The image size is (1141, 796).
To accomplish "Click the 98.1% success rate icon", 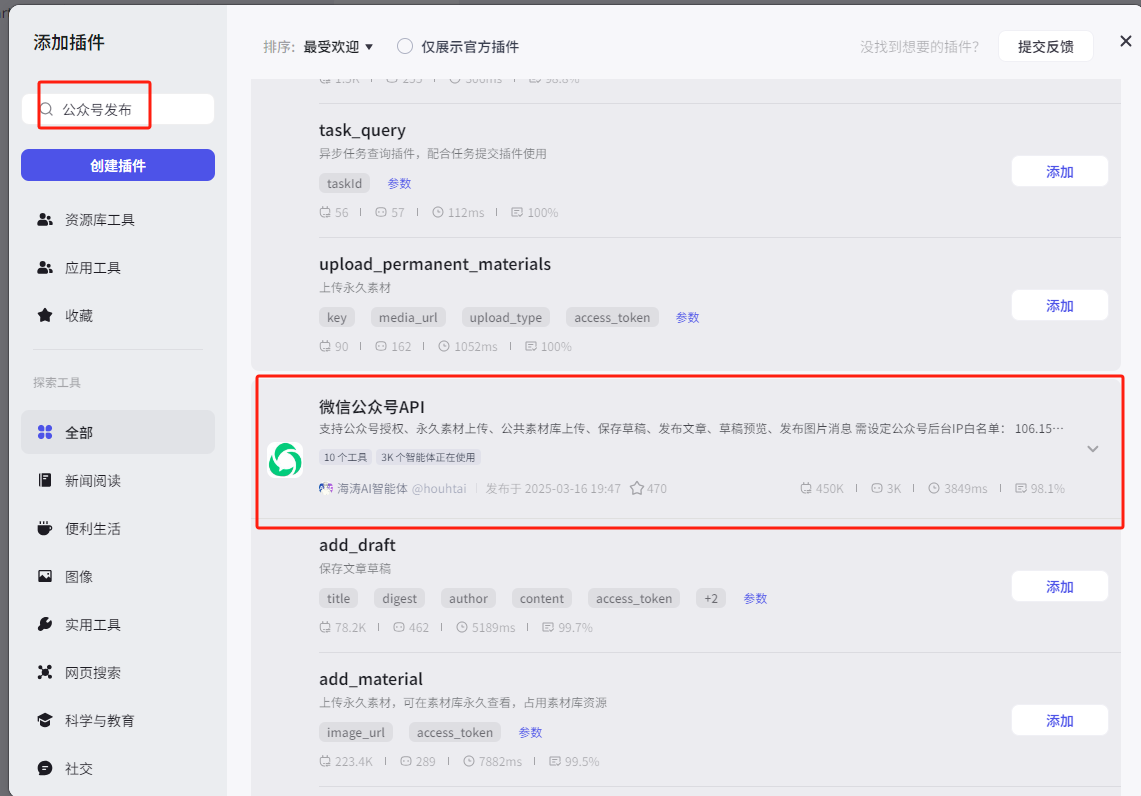I will (x=1021, y=488).
